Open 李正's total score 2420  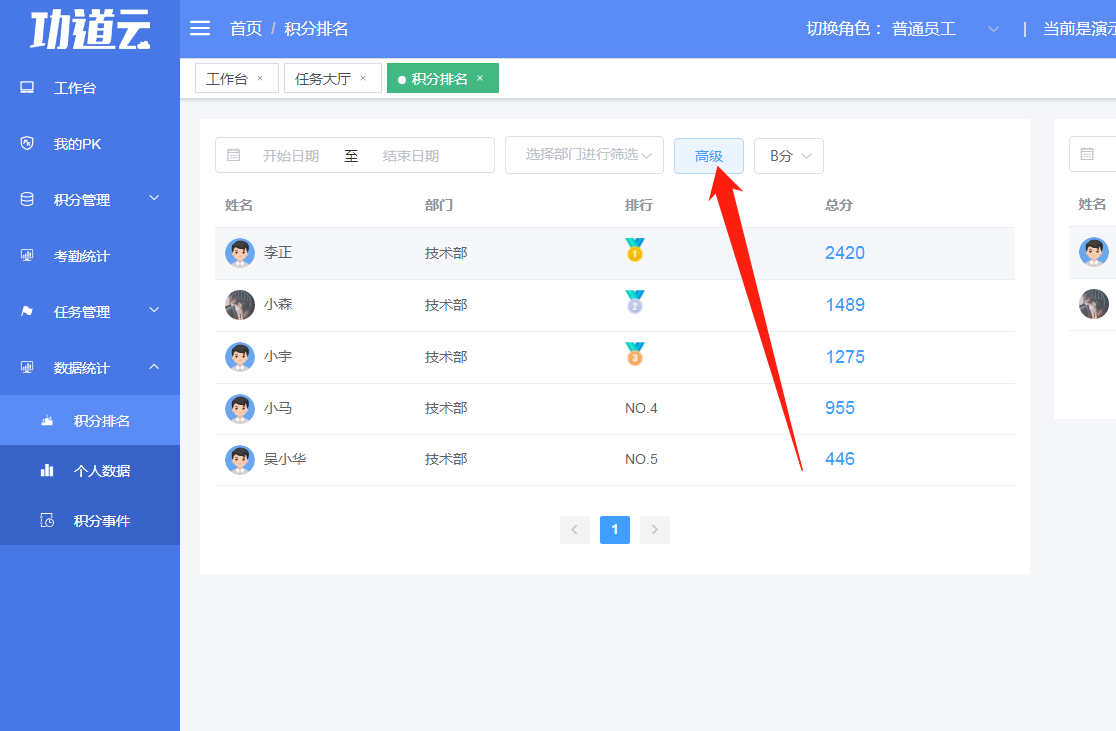(845, 253)
